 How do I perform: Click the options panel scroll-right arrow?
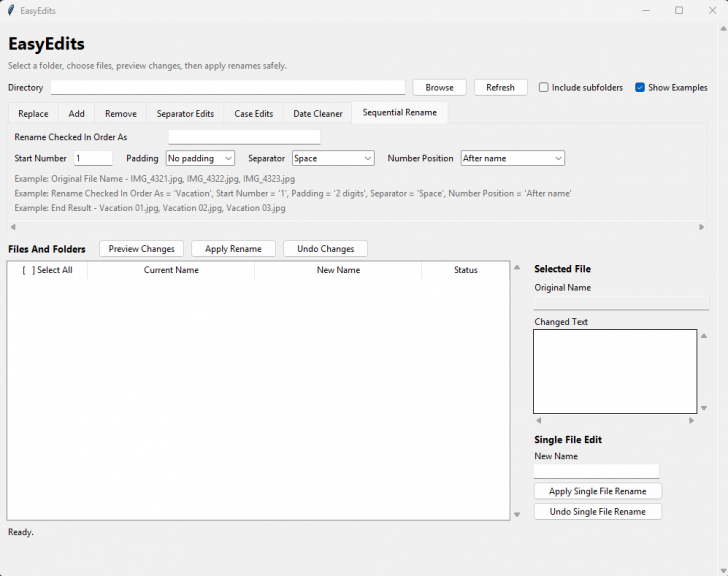tap(702, 227)
